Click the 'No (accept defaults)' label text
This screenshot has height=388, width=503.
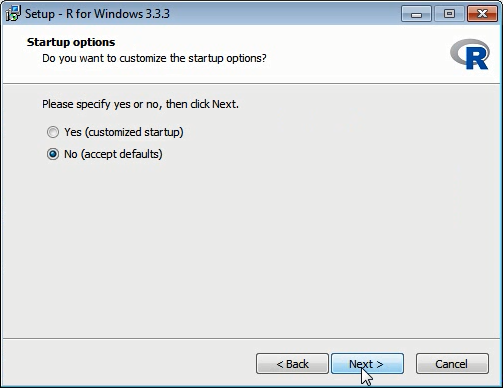tap(113, 154)
